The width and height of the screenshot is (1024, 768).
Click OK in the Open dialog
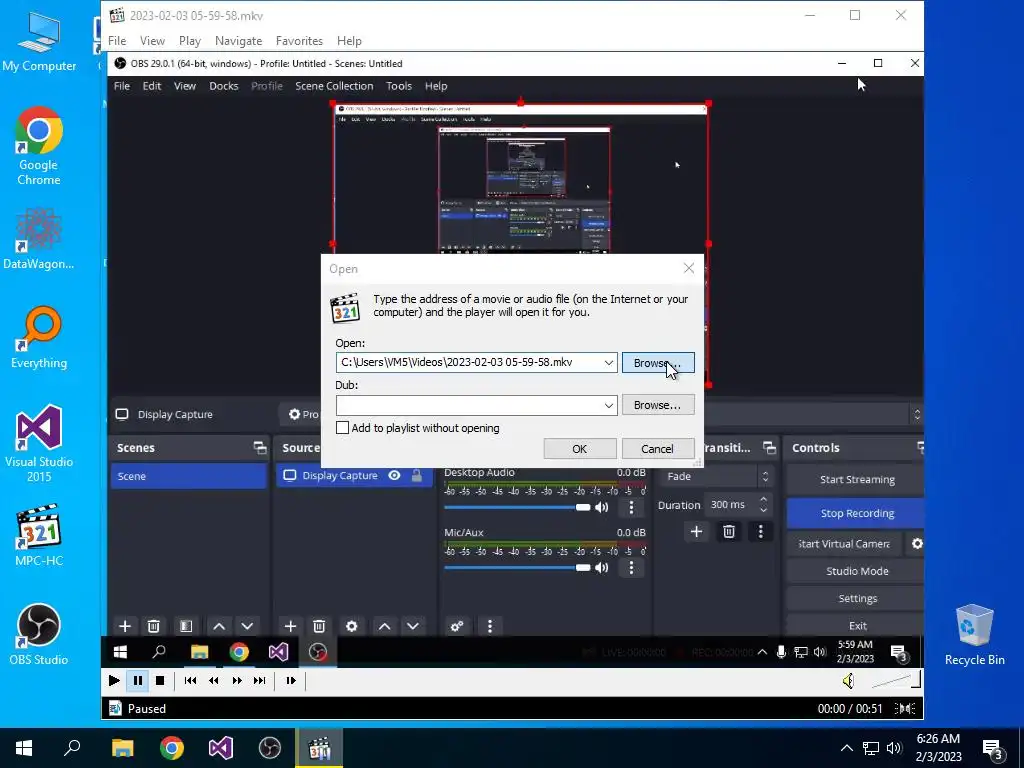[579, 449]
